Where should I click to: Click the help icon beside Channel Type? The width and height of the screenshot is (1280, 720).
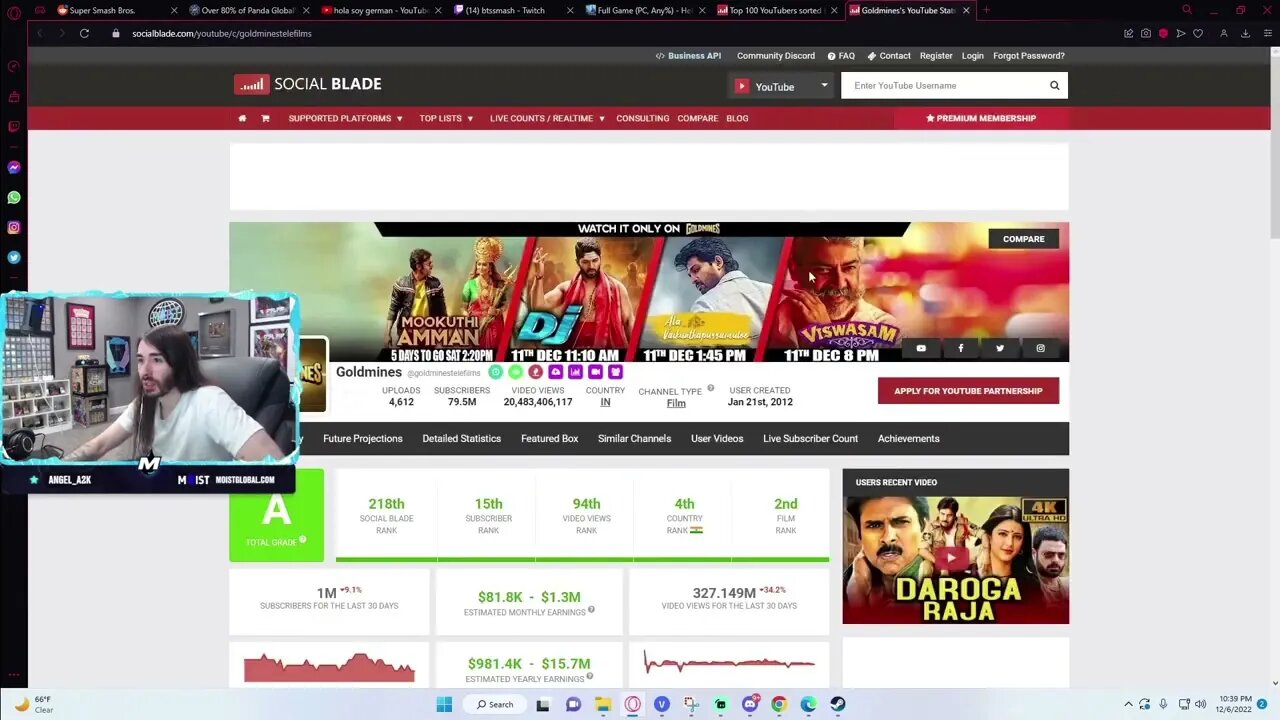click(711, 388)
